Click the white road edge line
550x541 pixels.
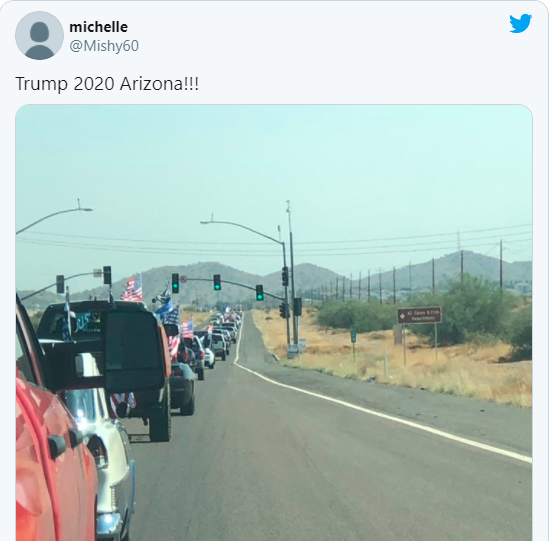pyautogui.click(x=382, y=413)
